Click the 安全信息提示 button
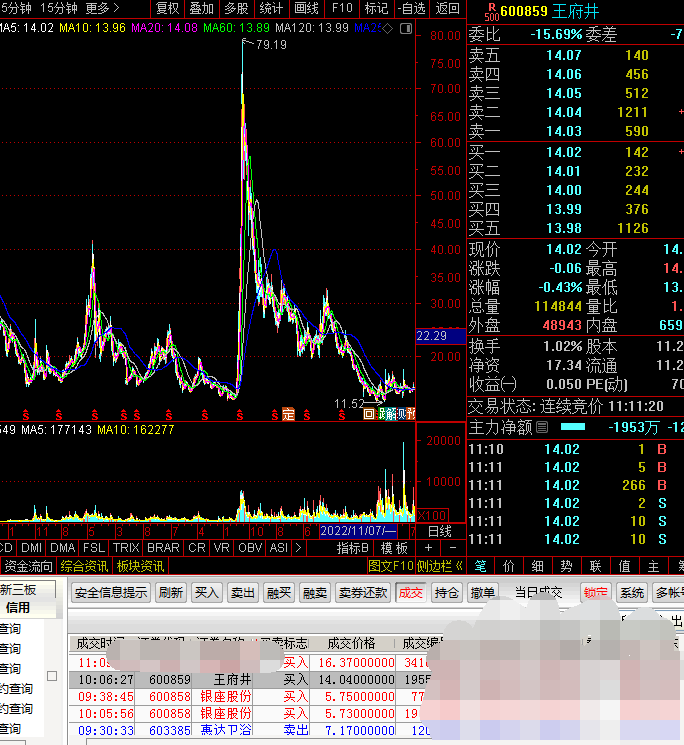Image resolution: width=684 pixels, height=745 pixels. (x=111, y=592)
